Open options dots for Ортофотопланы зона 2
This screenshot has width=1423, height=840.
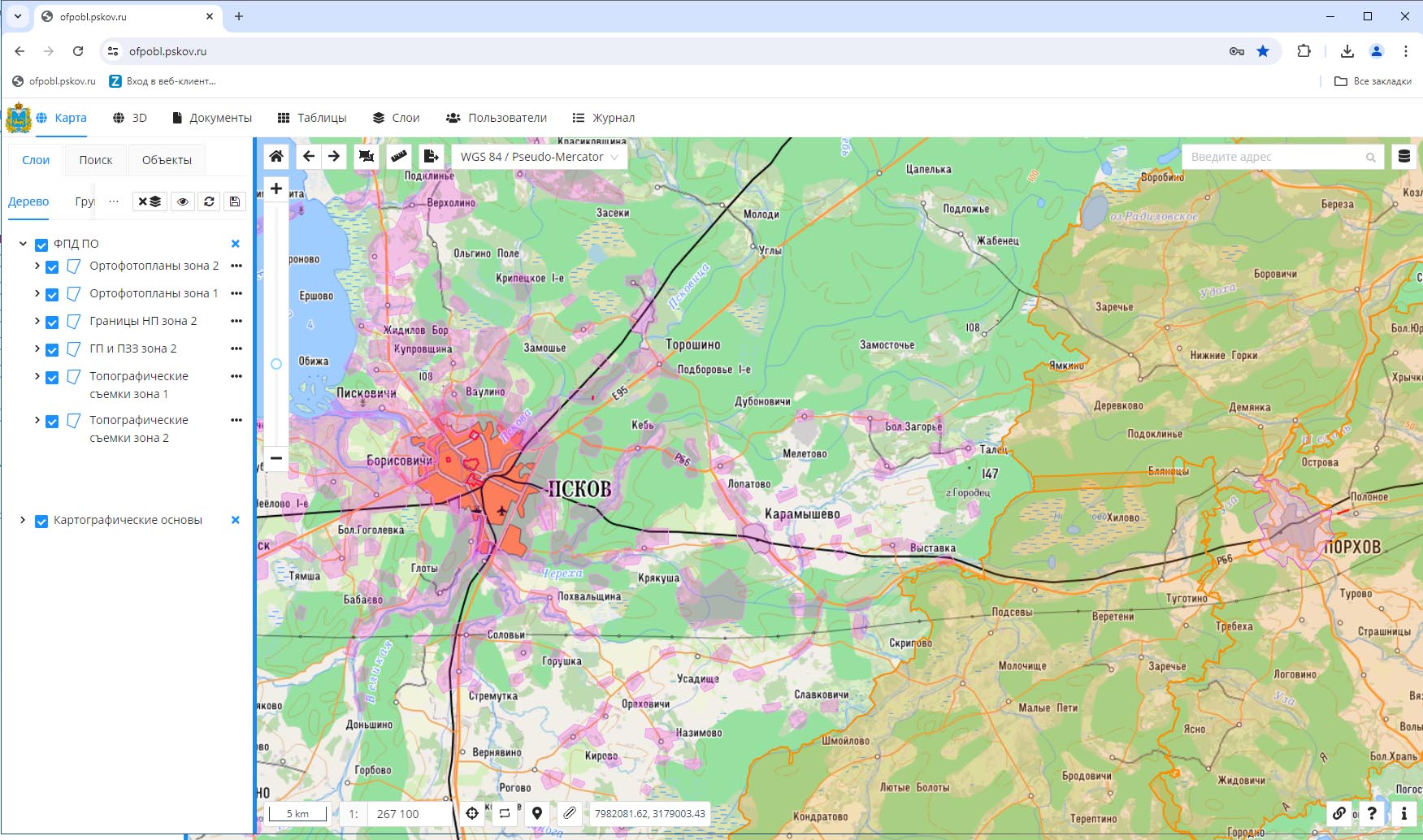click(236, 266)
